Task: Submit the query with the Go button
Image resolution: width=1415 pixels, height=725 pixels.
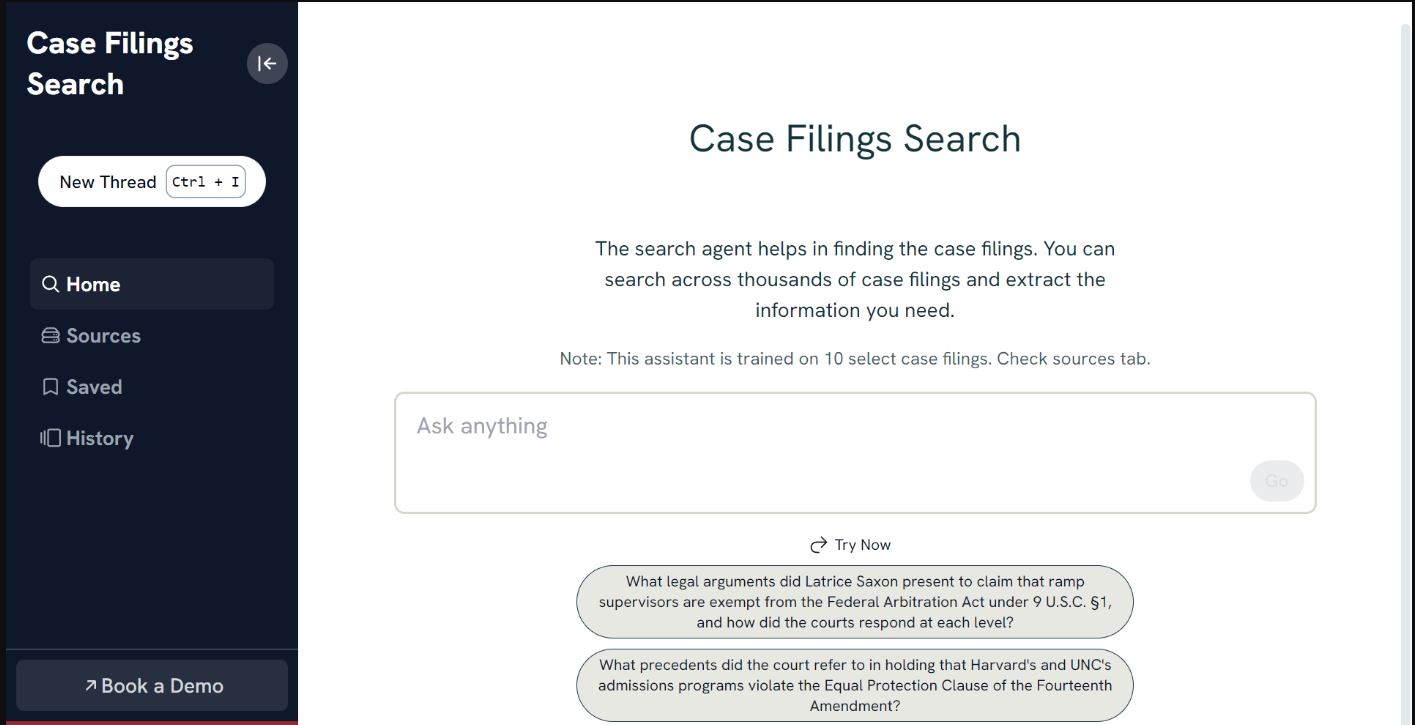Action: pyautogui.click(x=1277, y=481)
